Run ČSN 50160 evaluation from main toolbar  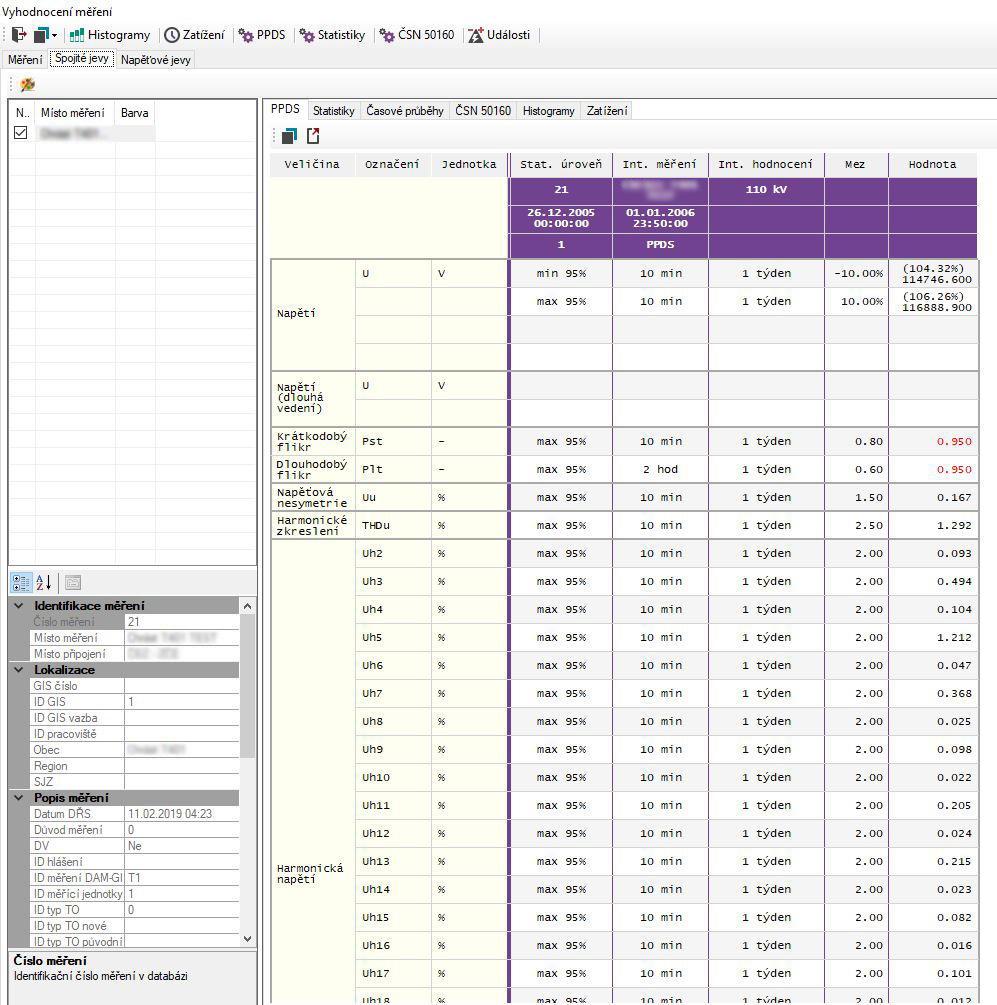tap(417, 35)
